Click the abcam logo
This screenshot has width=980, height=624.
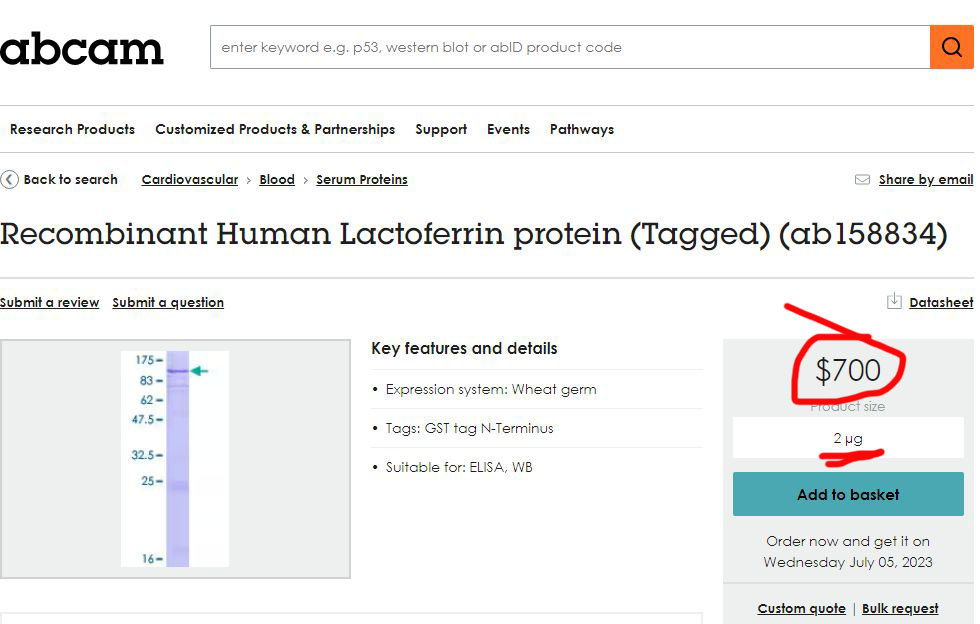[x=82, y=48]
